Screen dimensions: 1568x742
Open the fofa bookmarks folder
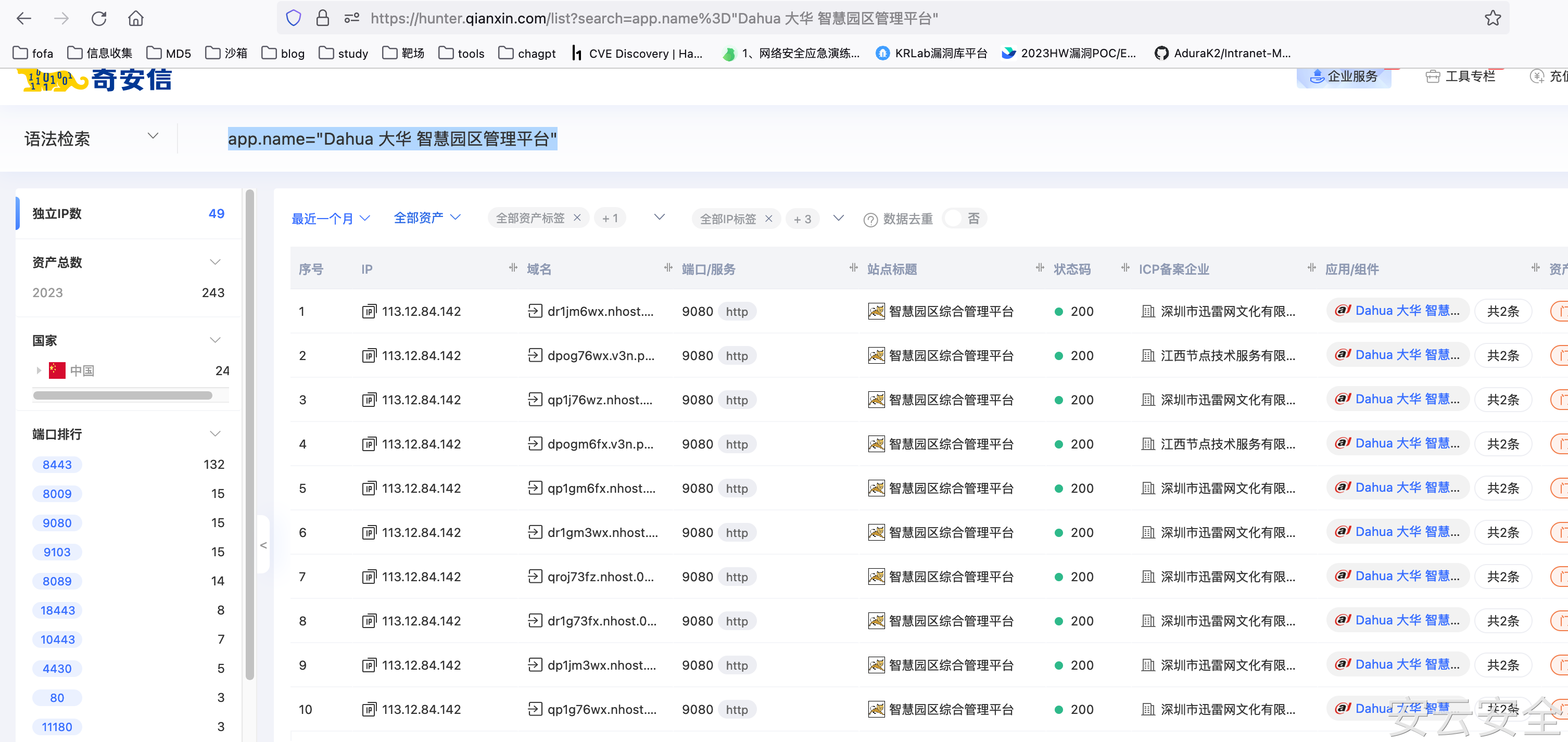coord(33,54)
